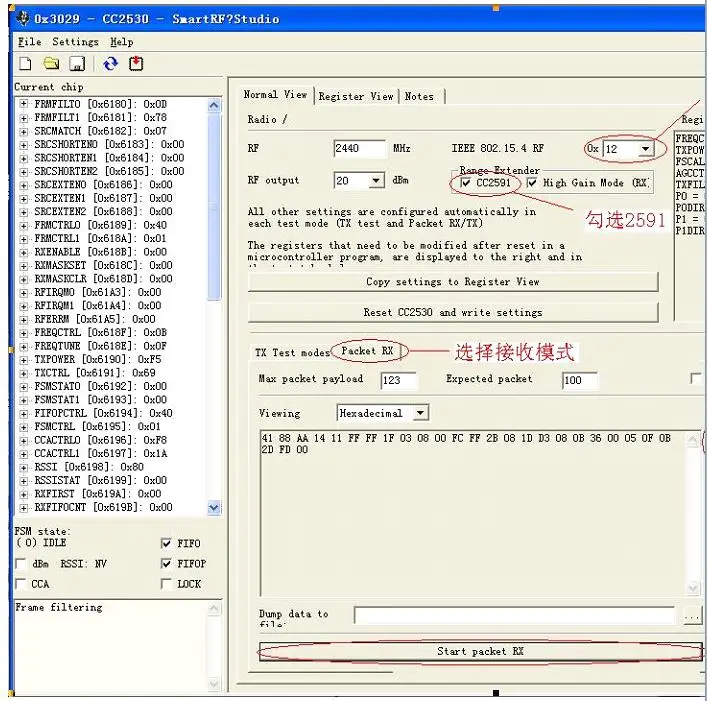Click the blue Refresh arrows icon

click(x=110, y=64)
